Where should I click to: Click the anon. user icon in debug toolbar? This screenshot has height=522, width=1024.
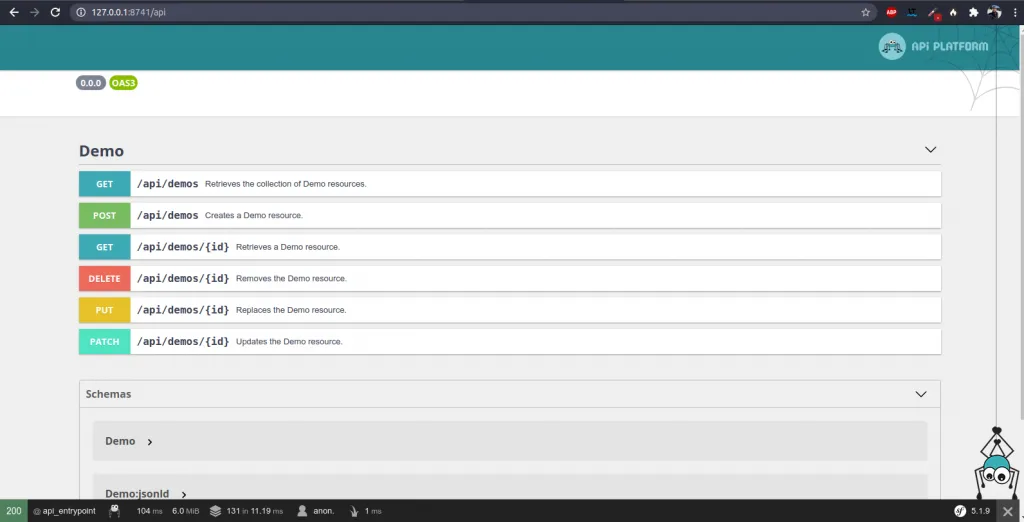tap(302, 511)
